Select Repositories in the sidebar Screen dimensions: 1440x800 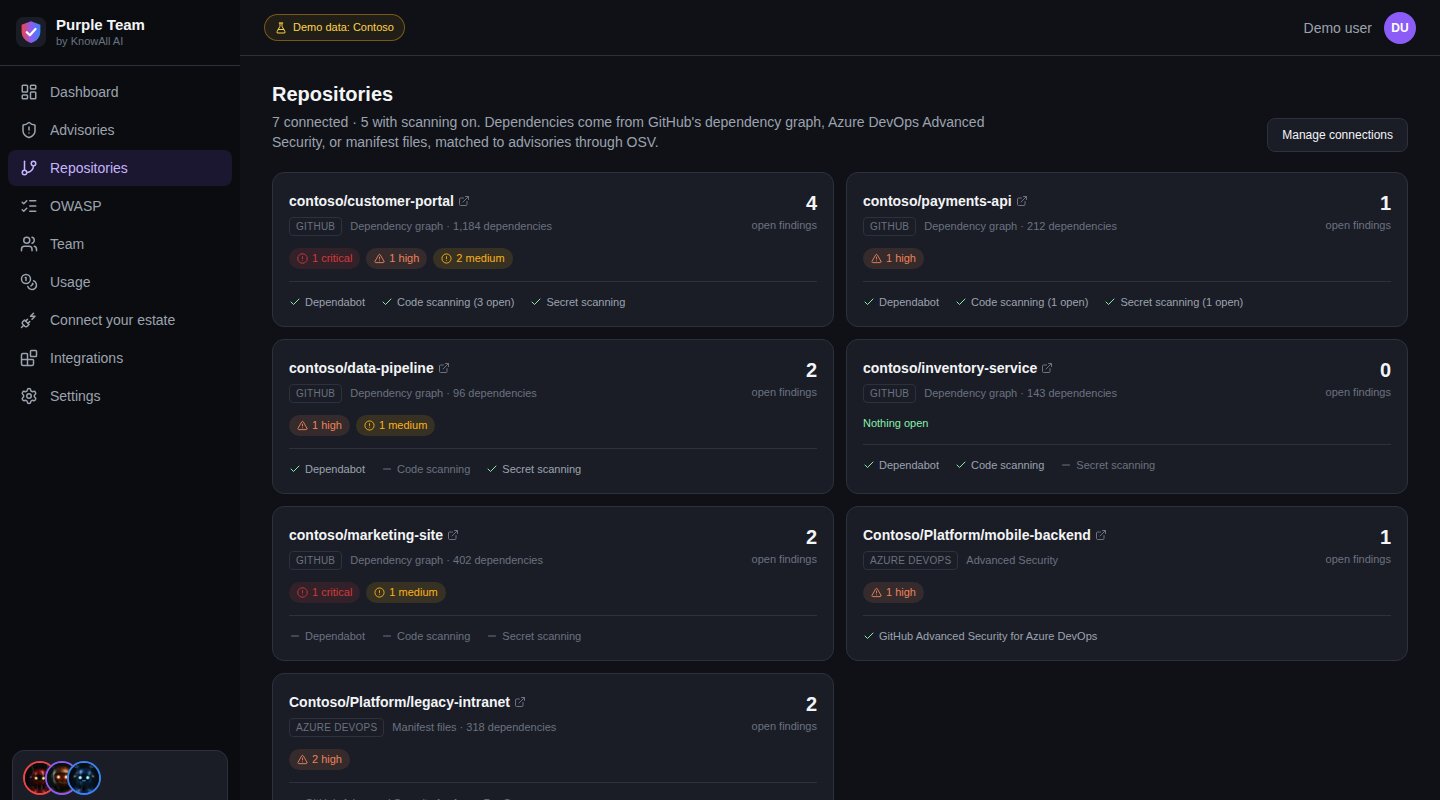[x=120, y=168]
